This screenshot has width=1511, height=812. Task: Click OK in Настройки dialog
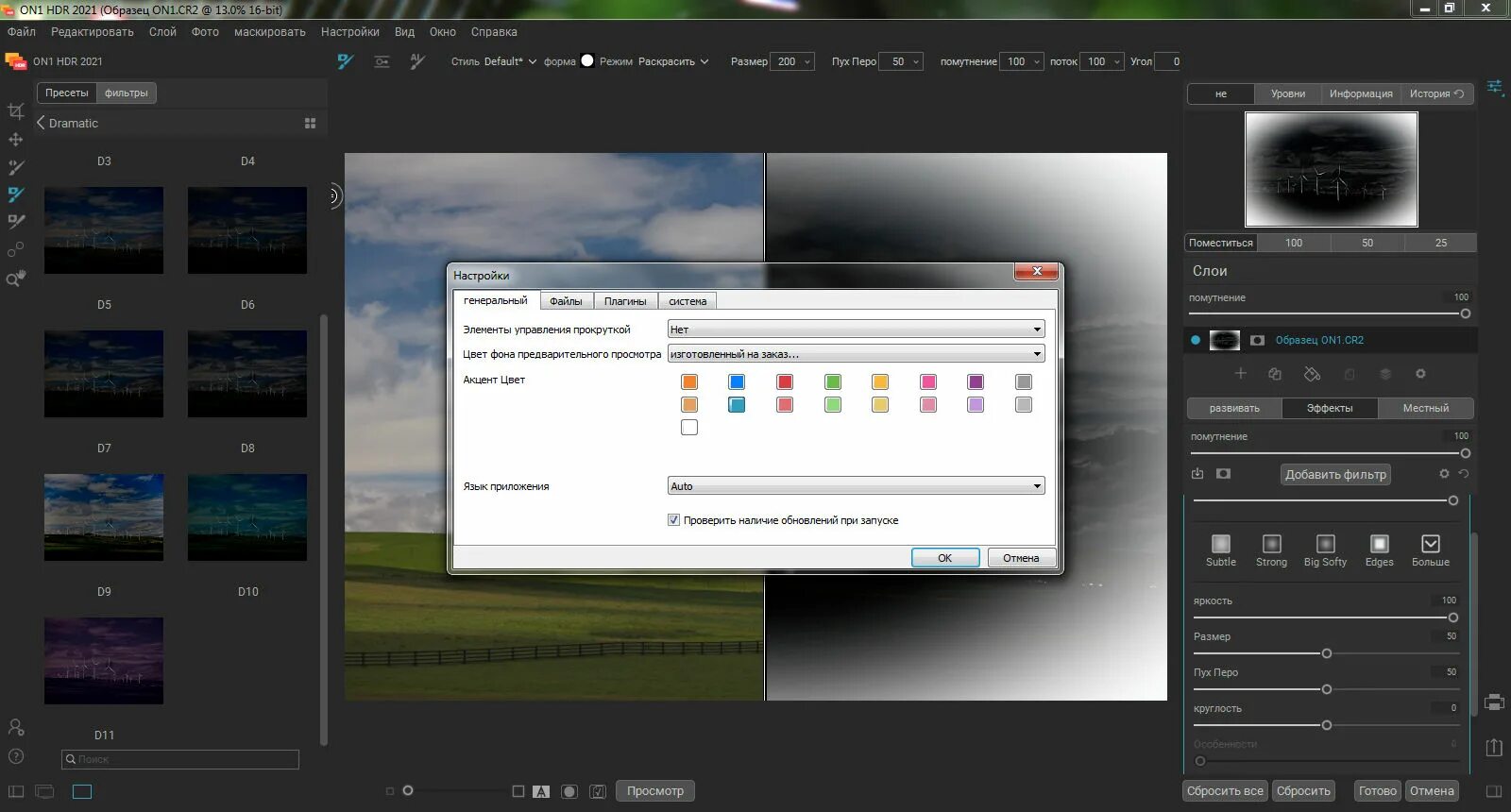[x=945, y=558]
